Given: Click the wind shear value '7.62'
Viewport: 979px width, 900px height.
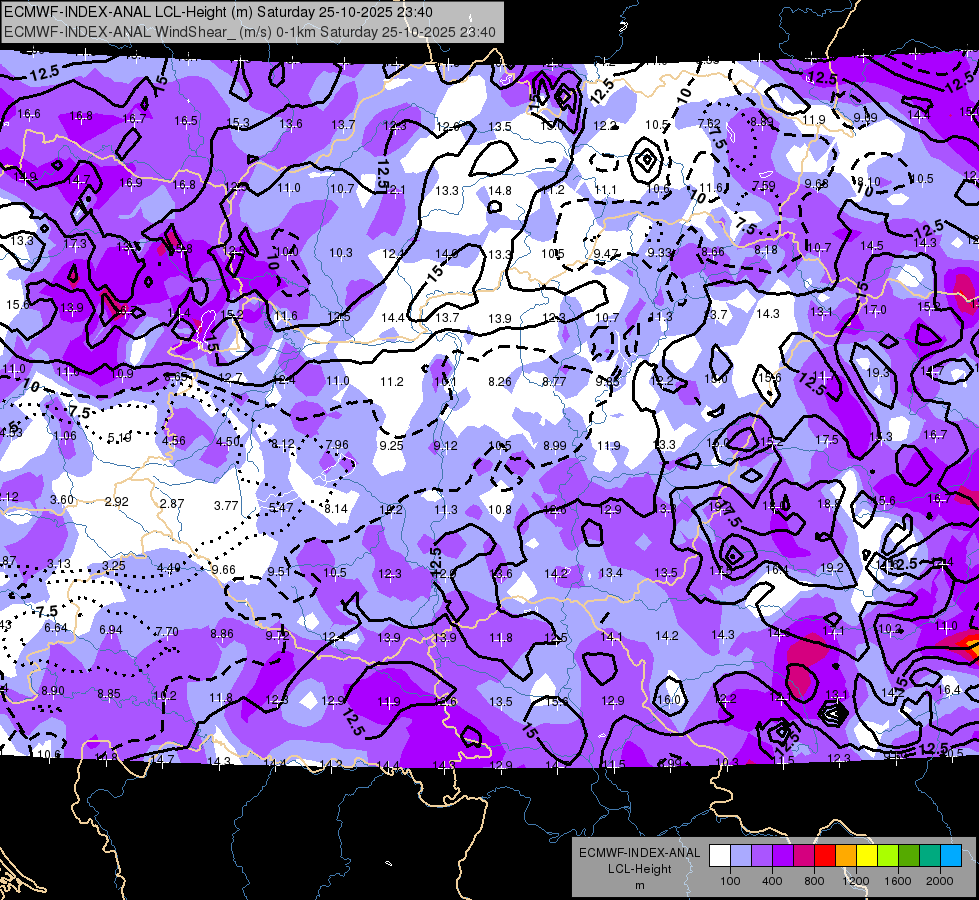Looking at the screenshot, I should (709, 124).
